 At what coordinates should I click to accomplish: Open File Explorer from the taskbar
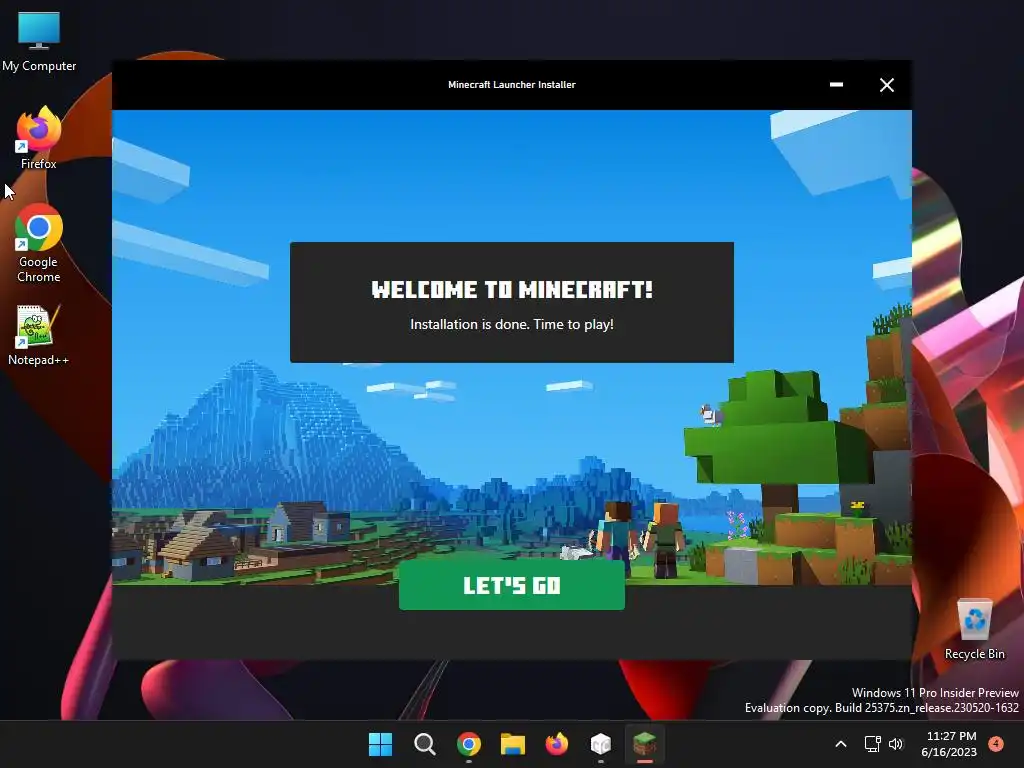click(513, 744)
